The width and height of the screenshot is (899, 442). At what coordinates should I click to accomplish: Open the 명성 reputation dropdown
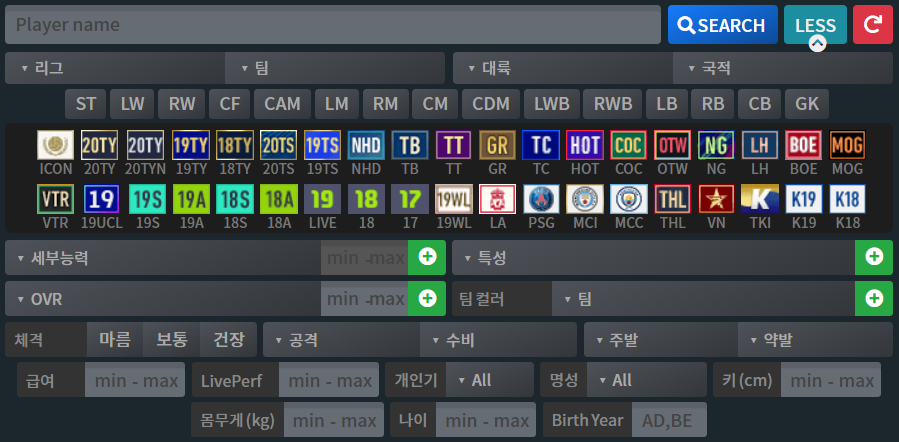pyautogui.click(x=647, y=380)
